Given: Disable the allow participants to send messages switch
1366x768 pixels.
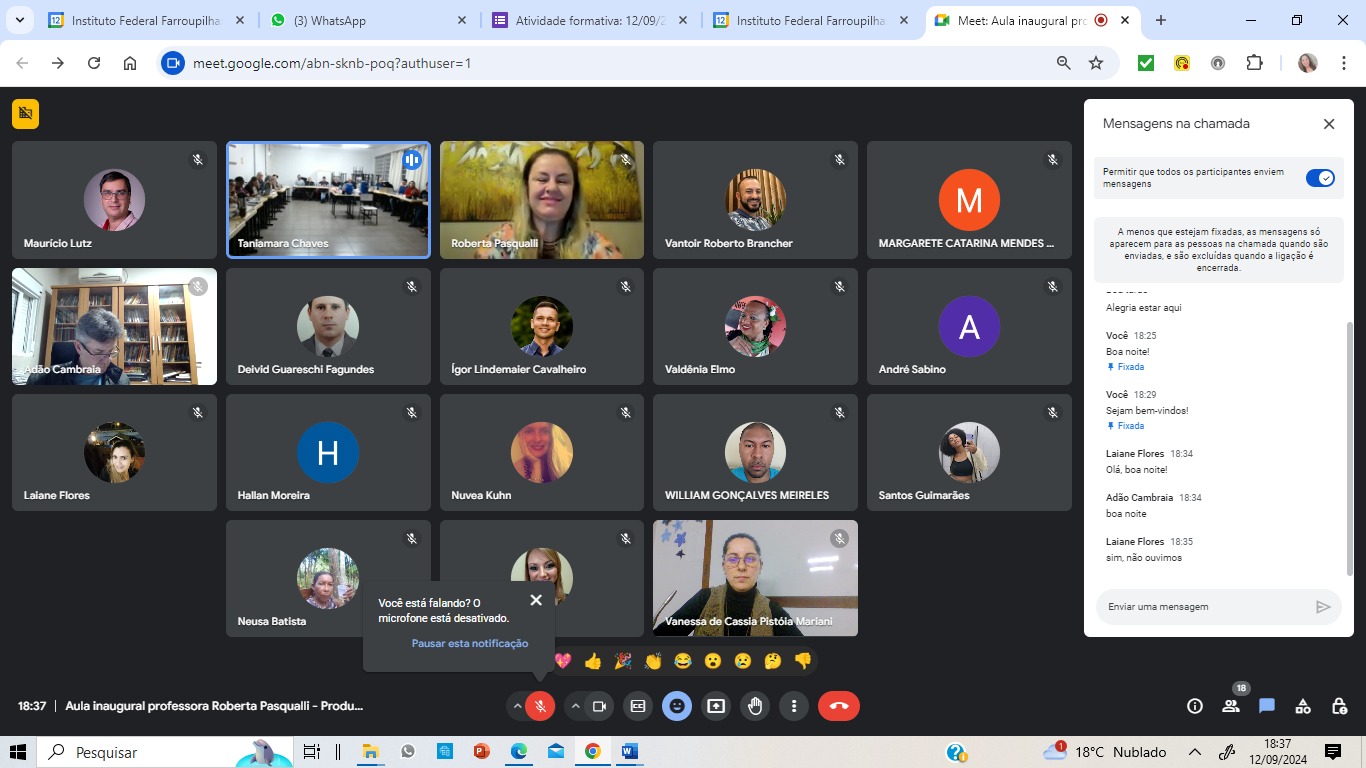Looking at the screenshot, I should point(1320,178).
